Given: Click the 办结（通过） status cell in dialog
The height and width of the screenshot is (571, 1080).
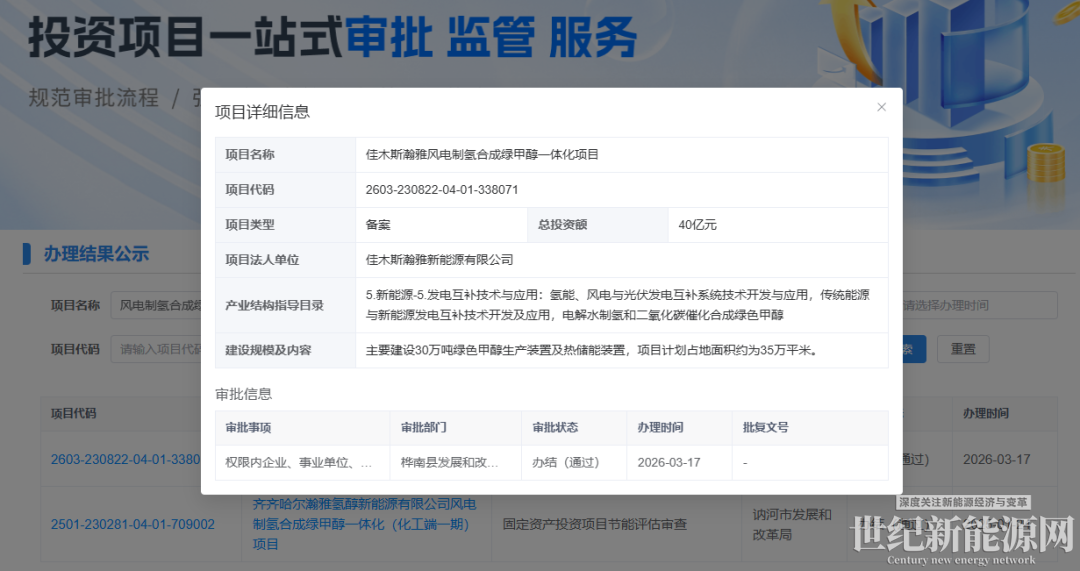Looking at the screenshot, I should pos(565,462).
